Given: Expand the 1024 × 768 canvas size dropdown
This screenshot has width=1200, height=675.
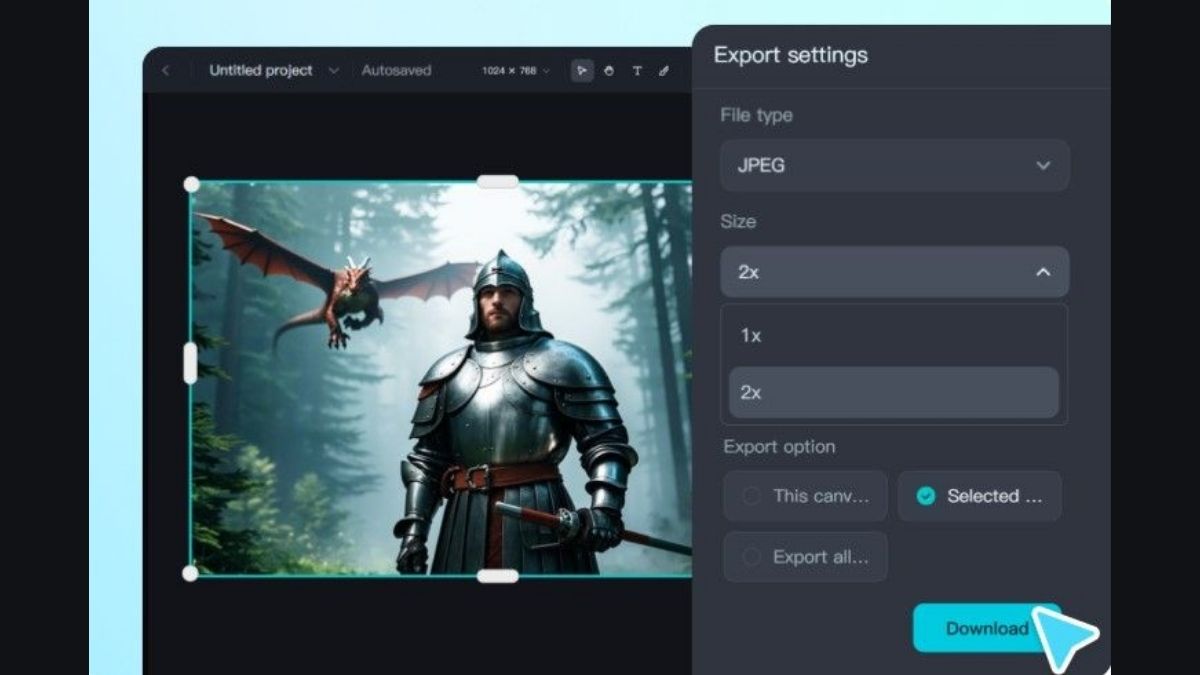Looking at the screenshot, I should point(516,71).
